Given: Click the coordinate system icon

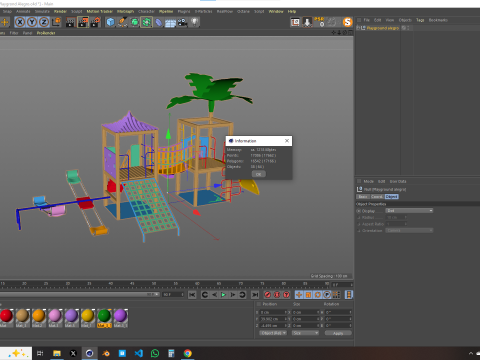Looking at the screenshot, I should tap(56, 22).
